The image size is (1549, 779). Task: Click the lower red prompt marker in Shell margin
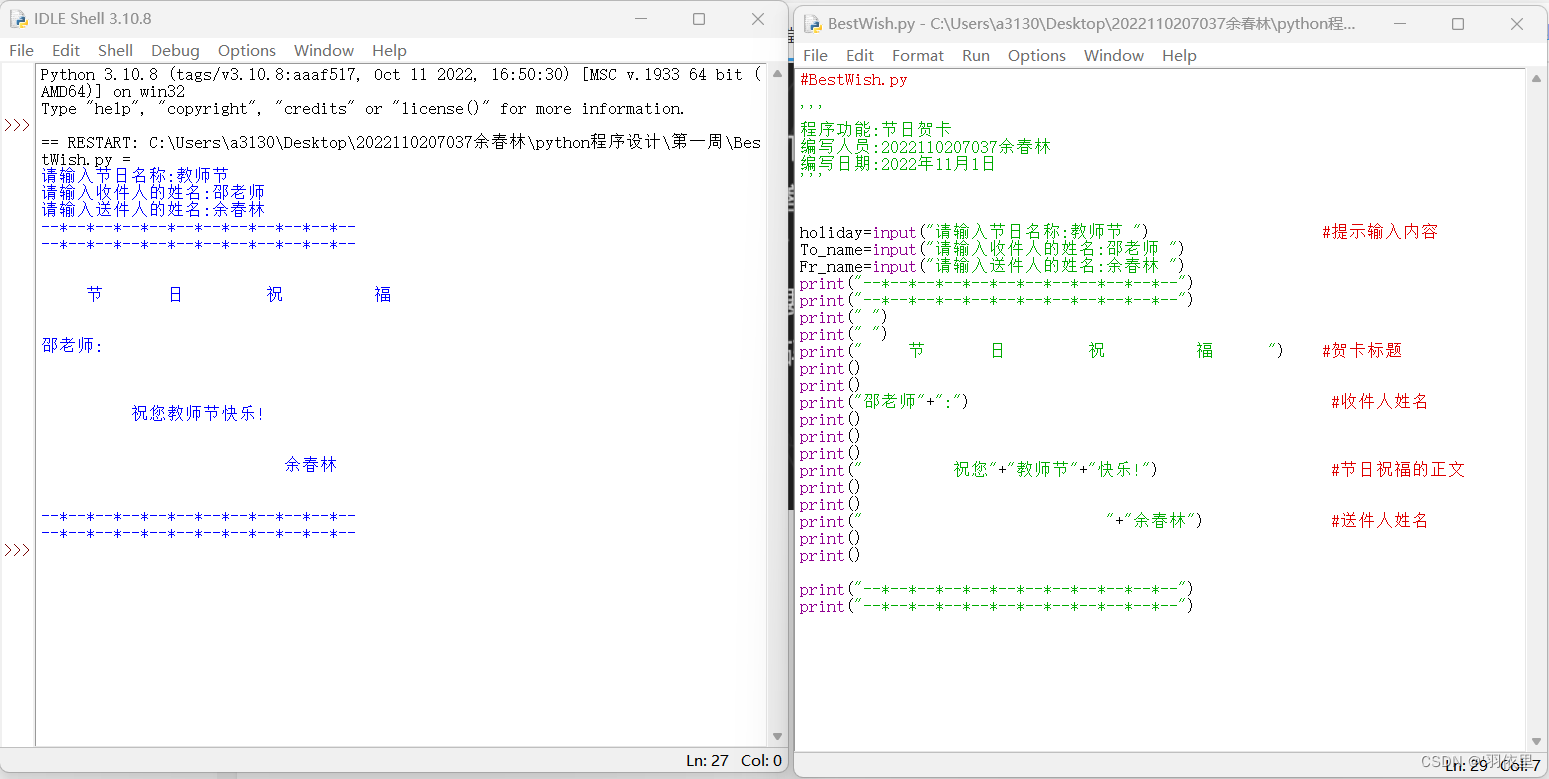coord(17,549)
